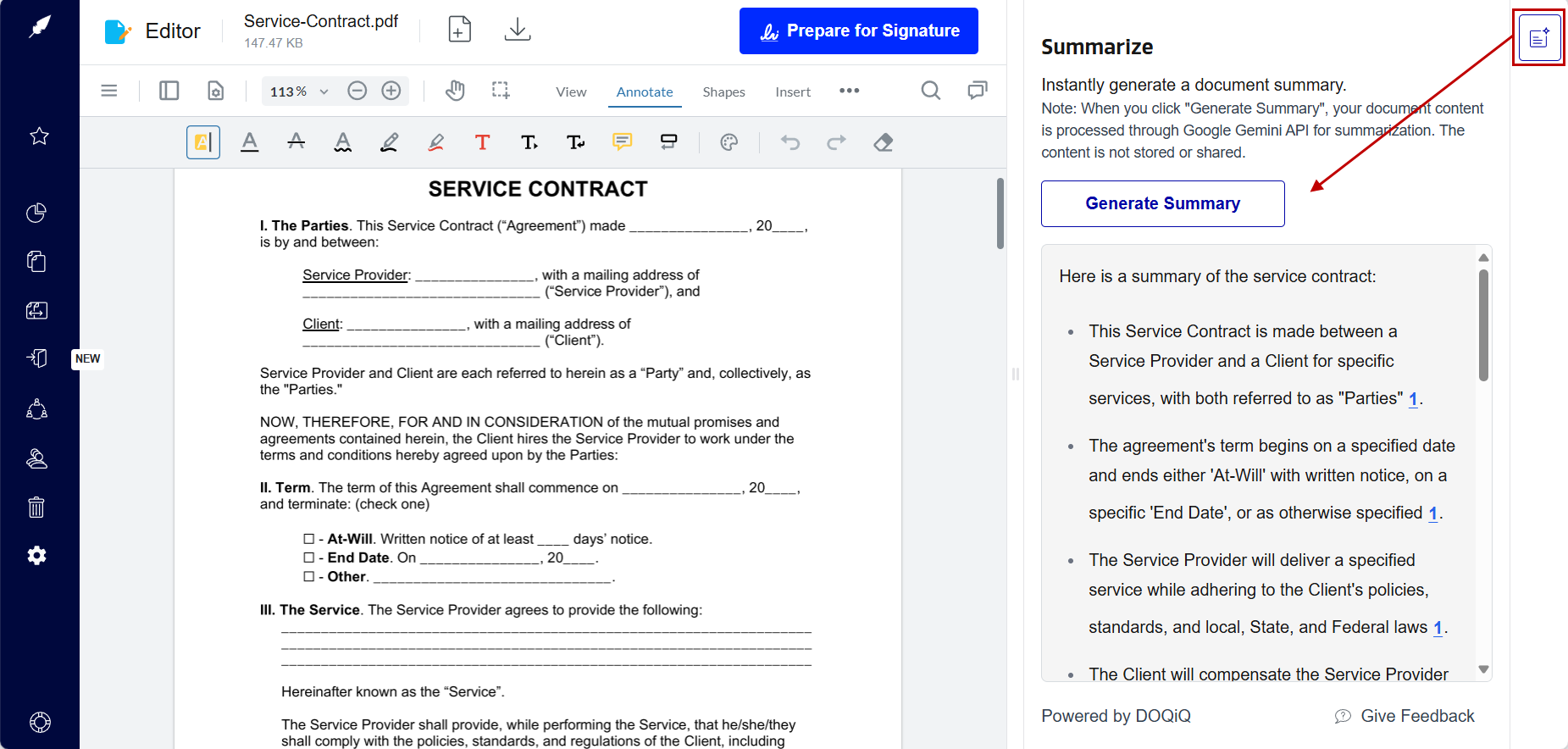This screenshot has width=1568, height=749.
Task: Zoom in with the plus icon
Action: click(391, 91)
